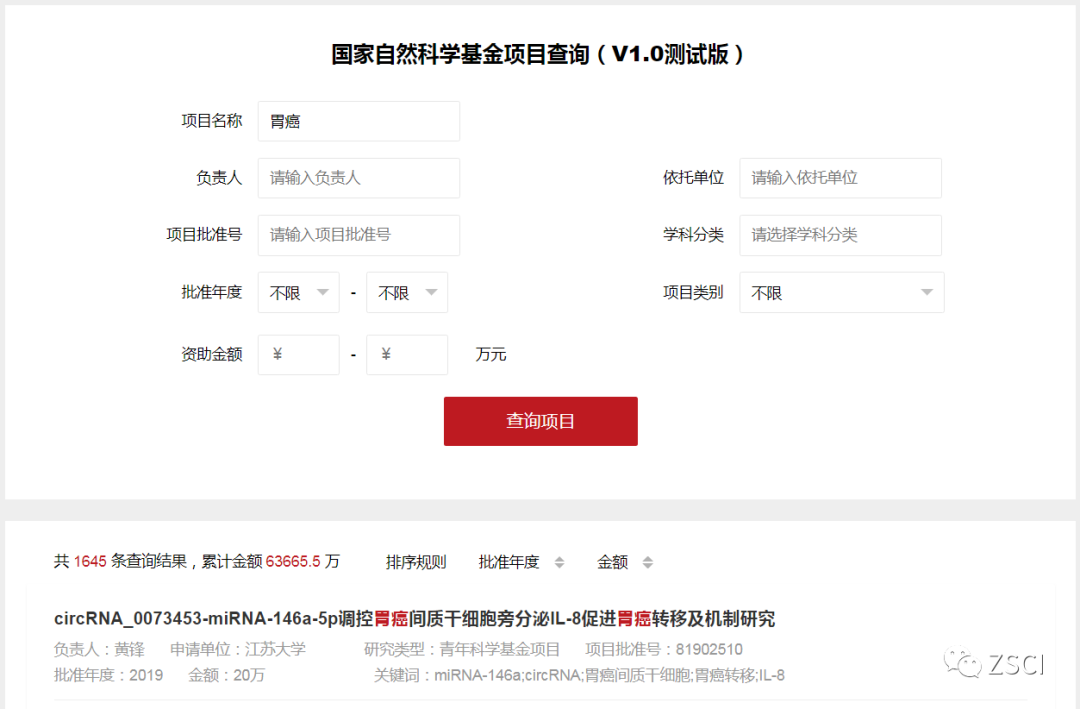Click the maximum 资助金额 input field
This screenshot has width=1080, height=709.
pos(406,355)
